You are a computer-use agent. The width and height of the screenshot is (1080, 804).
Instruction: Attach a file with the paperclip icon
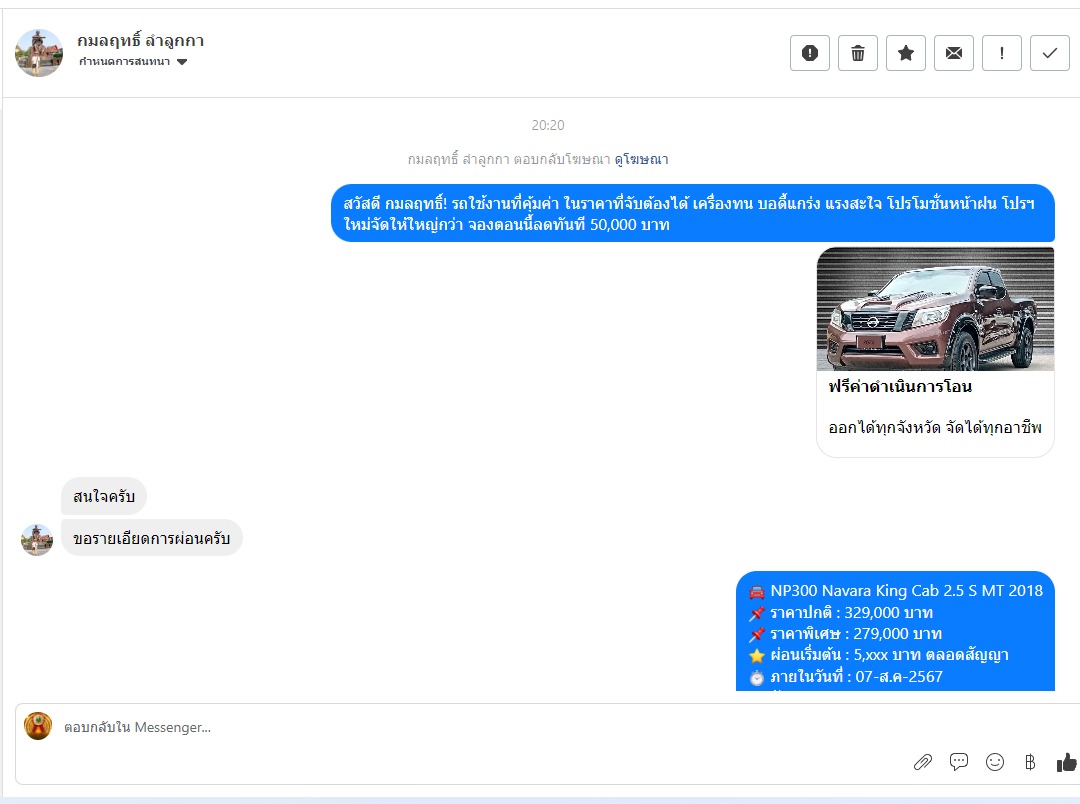coord(923,762)
